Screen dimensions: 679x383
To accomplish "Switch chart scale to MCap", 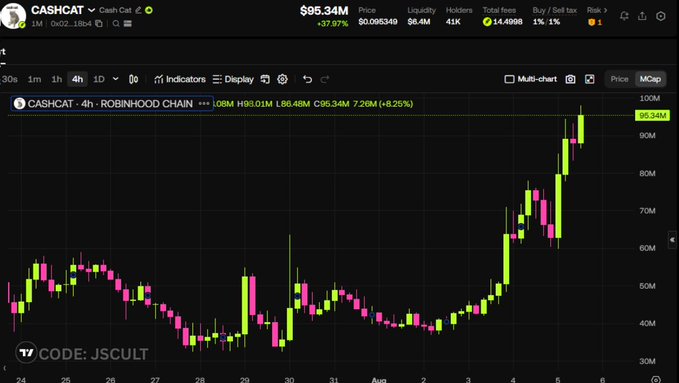I will tap(650, 79).
